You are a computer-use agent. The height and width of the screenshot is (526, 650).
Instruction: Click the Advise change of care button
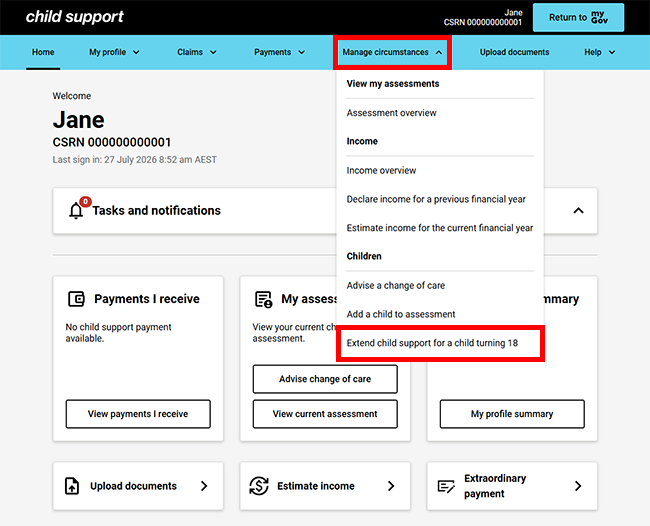325,379
